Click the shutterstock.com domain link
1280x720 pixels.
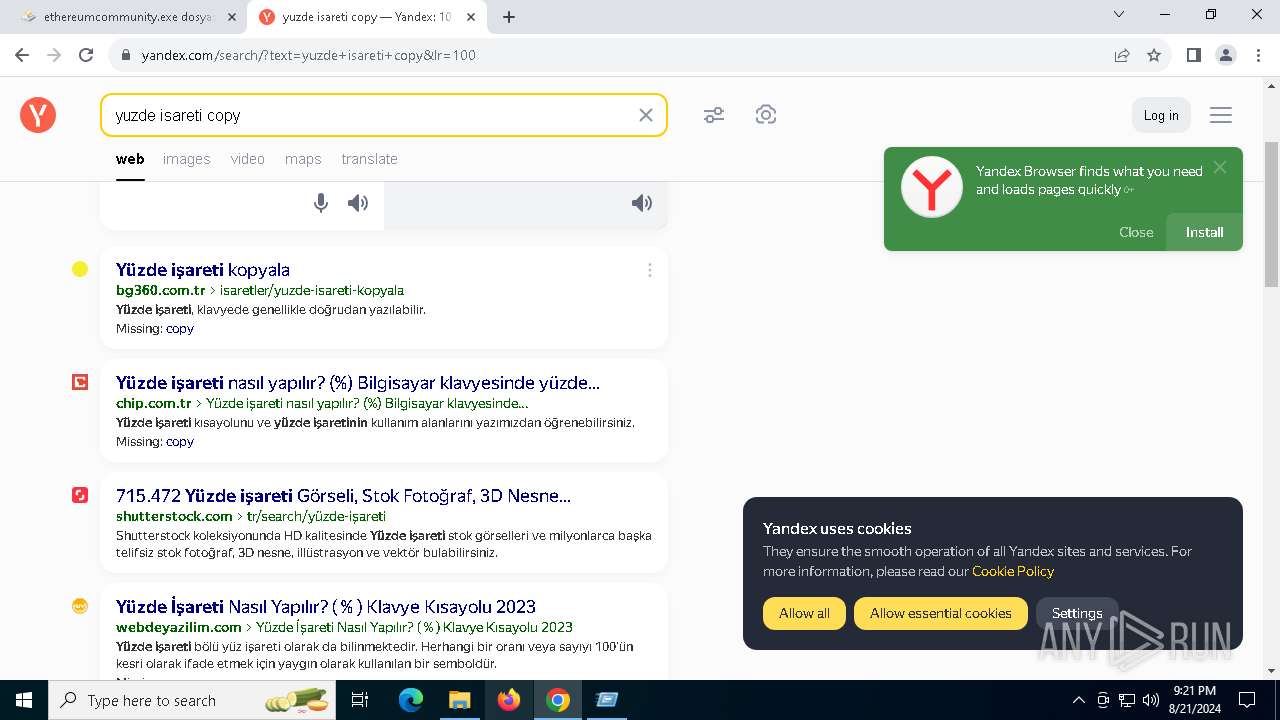point(174,516)
